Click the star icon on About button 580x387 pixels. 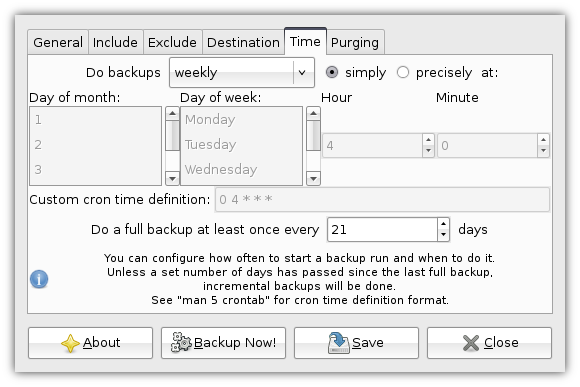70,343
